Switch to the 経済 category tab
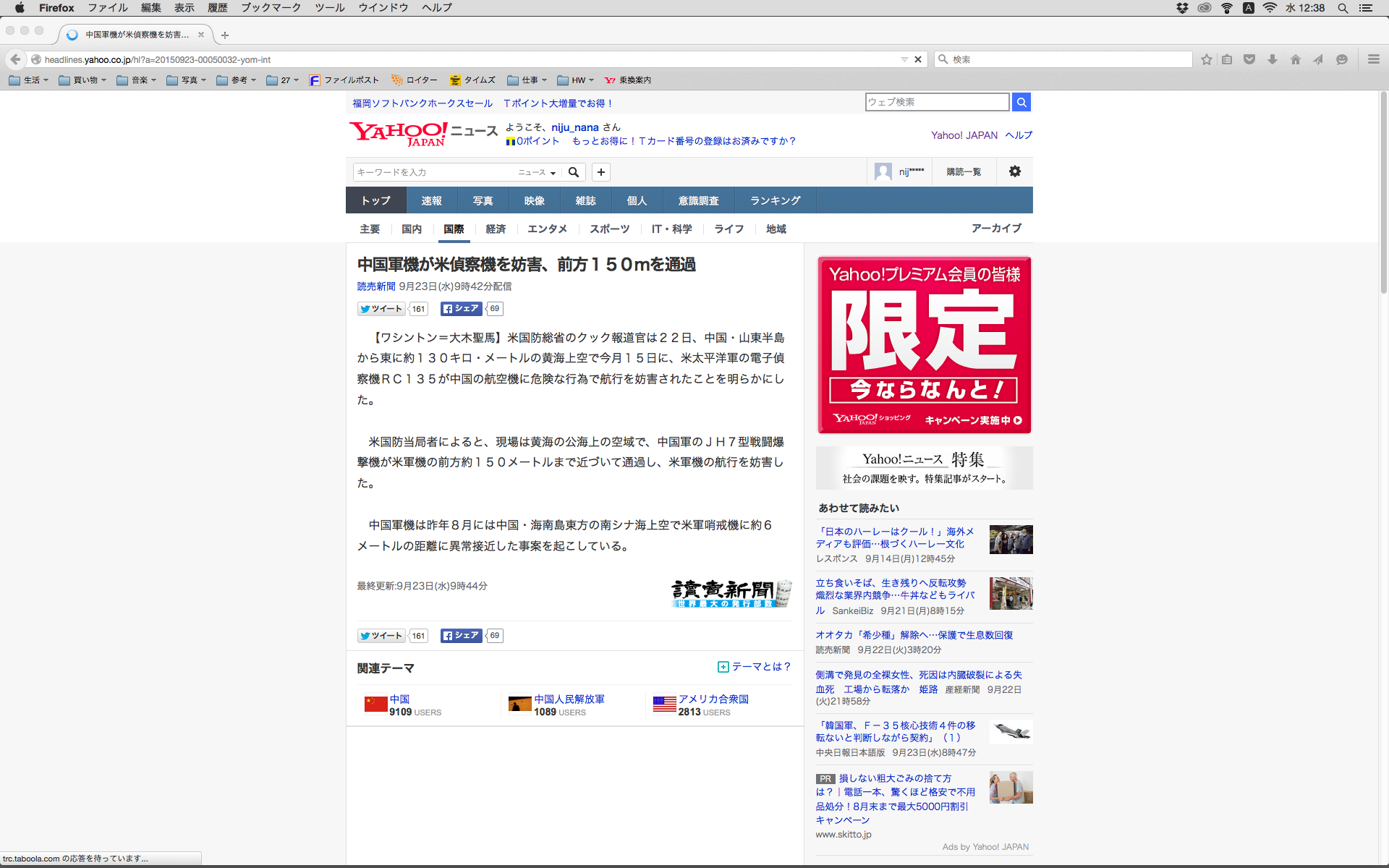The image size is (1389, 868). point(496,229)
